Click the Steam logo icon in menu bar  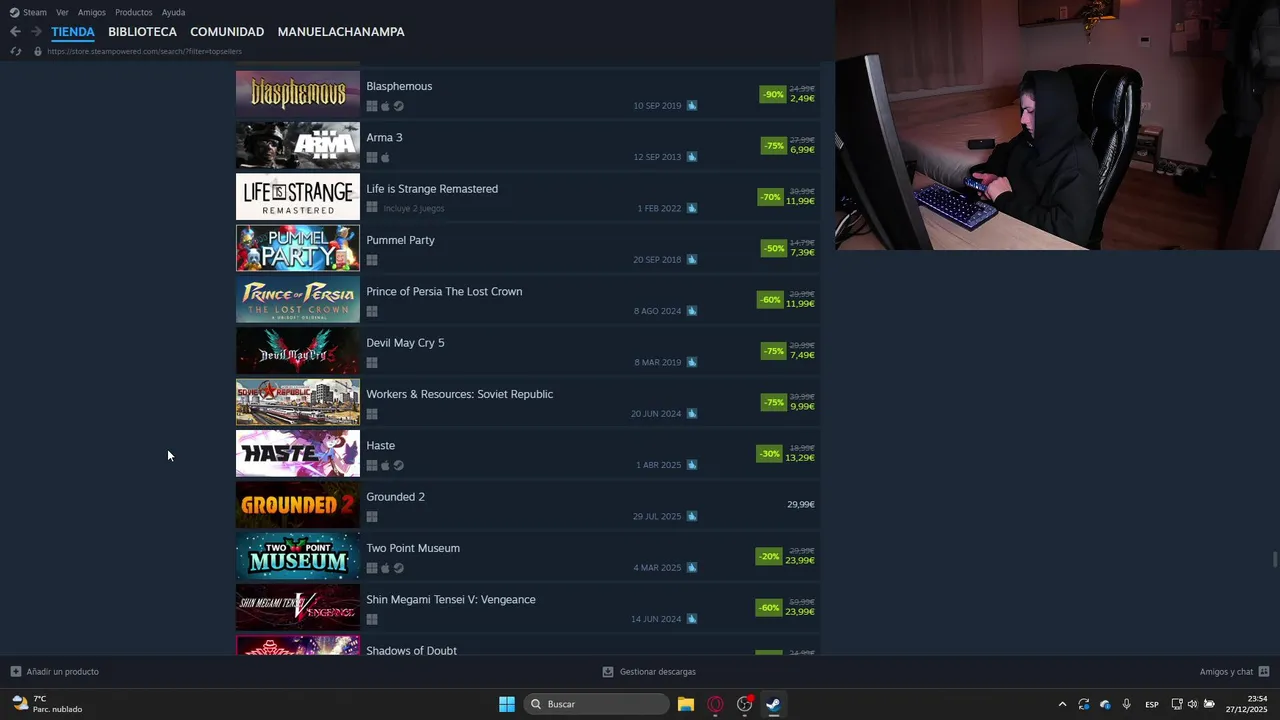tap(14, 13)
